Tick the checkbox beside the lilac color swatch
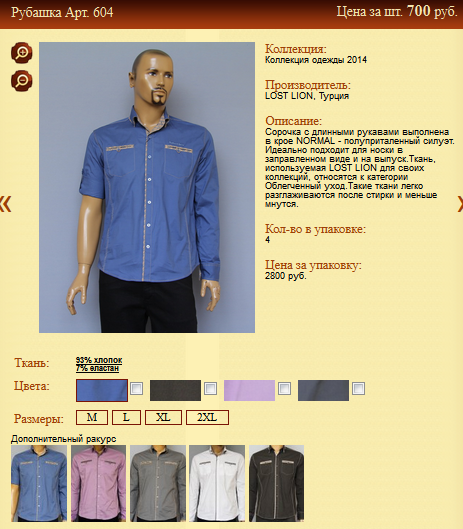Viewport: 463px width, 529px height. tap(284, 389)
